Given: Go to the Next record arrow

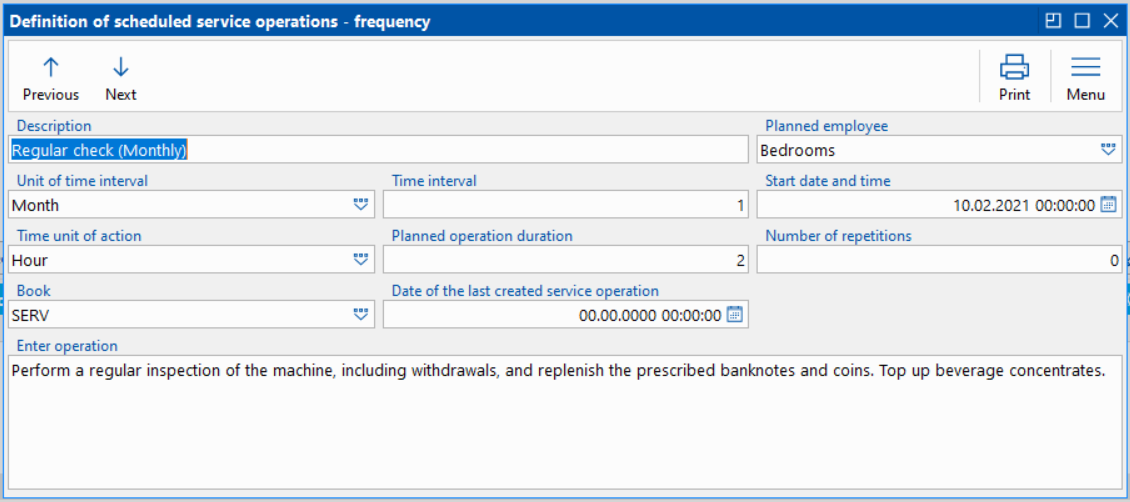Looking at the screenshot, I should coord(121,78).
